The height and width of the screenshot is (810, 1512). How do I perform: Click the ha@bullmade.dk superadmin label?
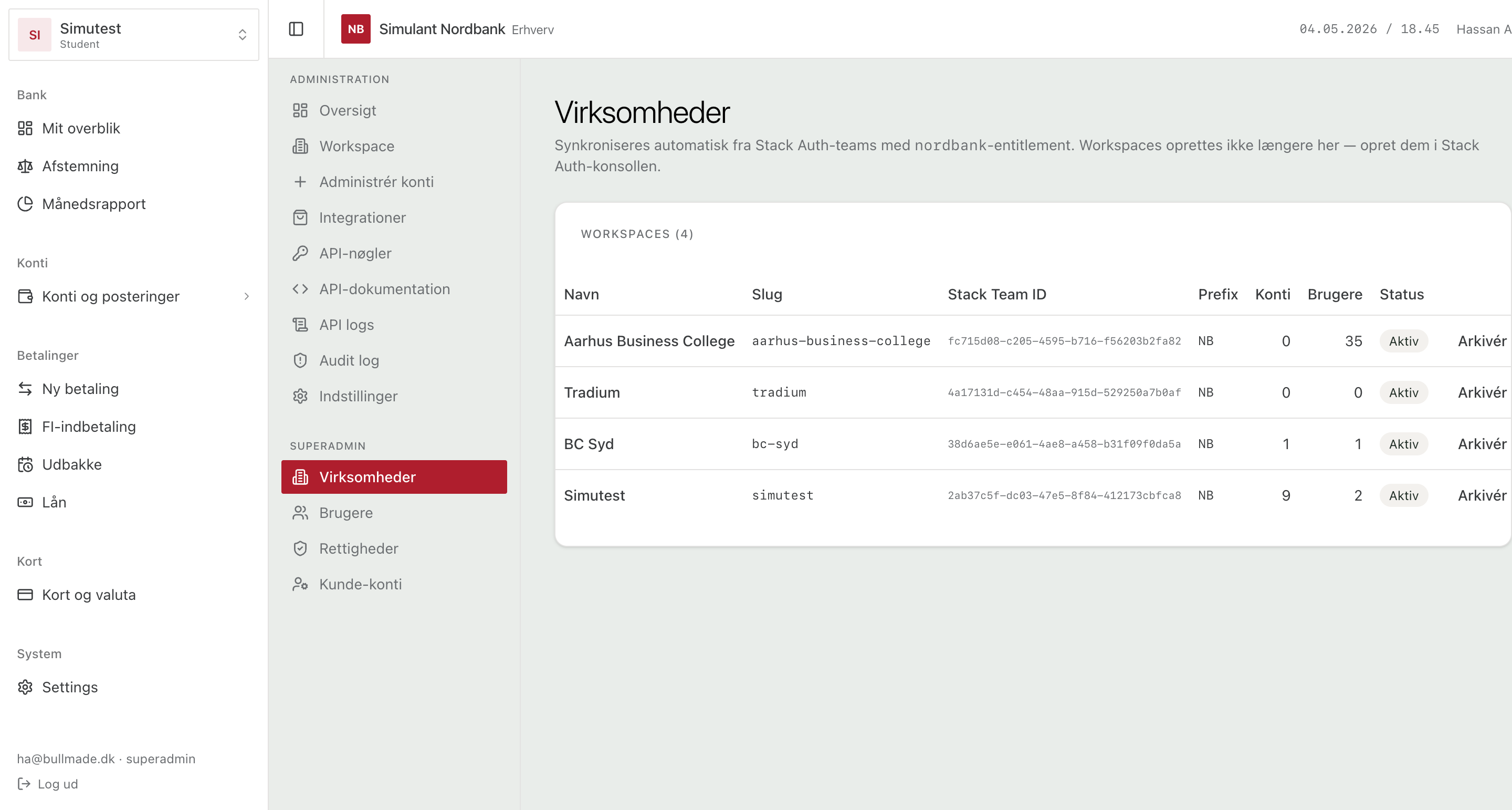tap(106, 759)
